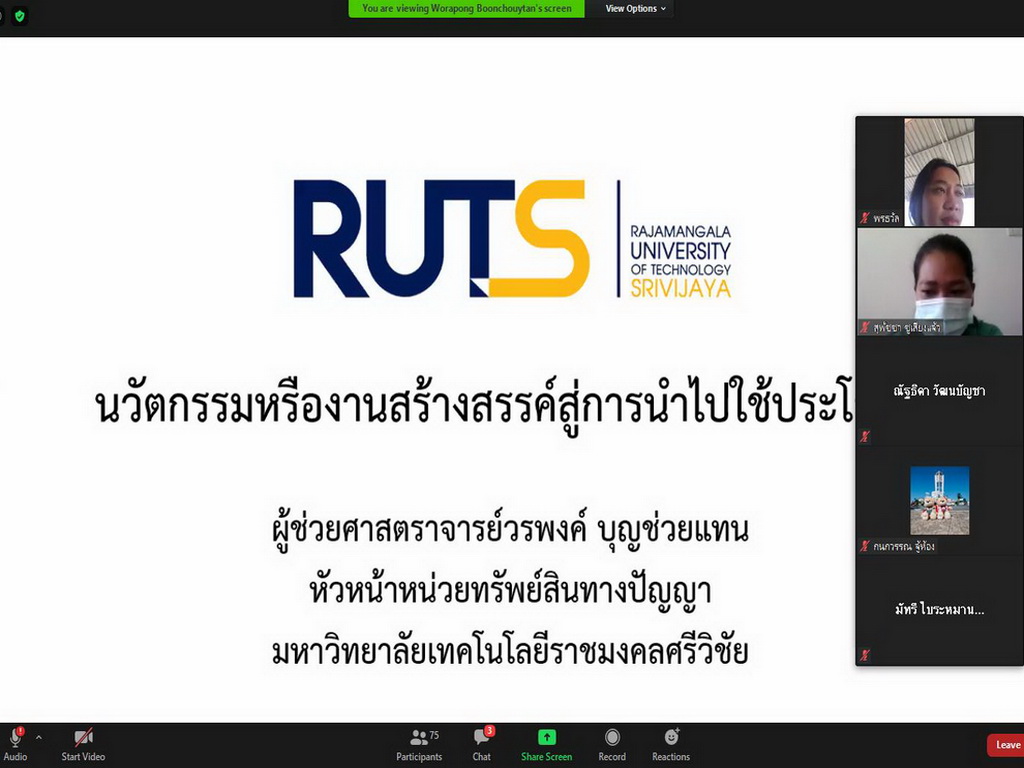The height and width of the screenshot is (768, 1024).
Task: Click the green Share Screen icon
Action: click(547, 737)
